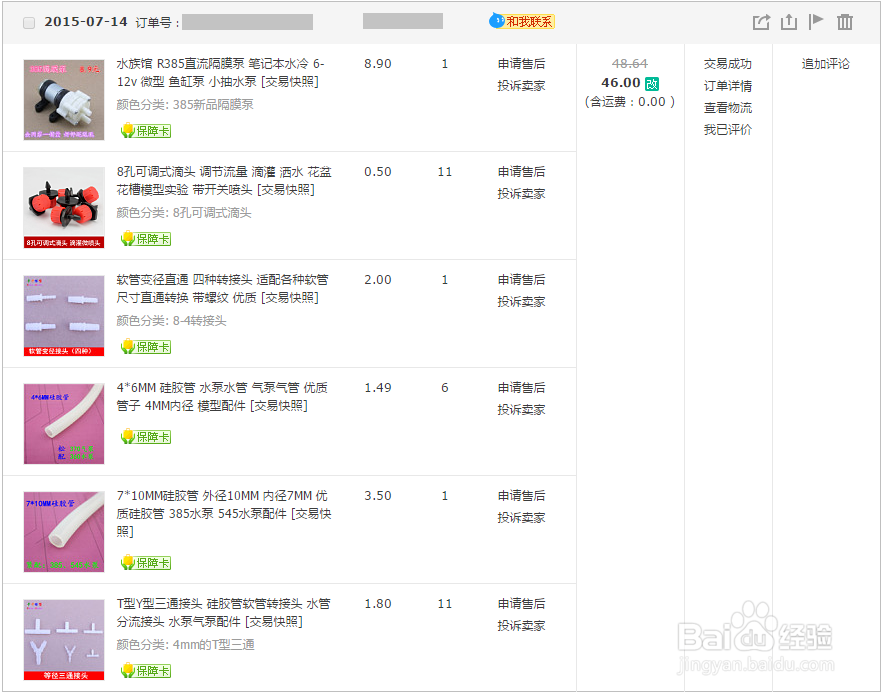
Task: Click 保障卡 badge under 7*10MM硅胶管 item
Action: pos(146,563)
